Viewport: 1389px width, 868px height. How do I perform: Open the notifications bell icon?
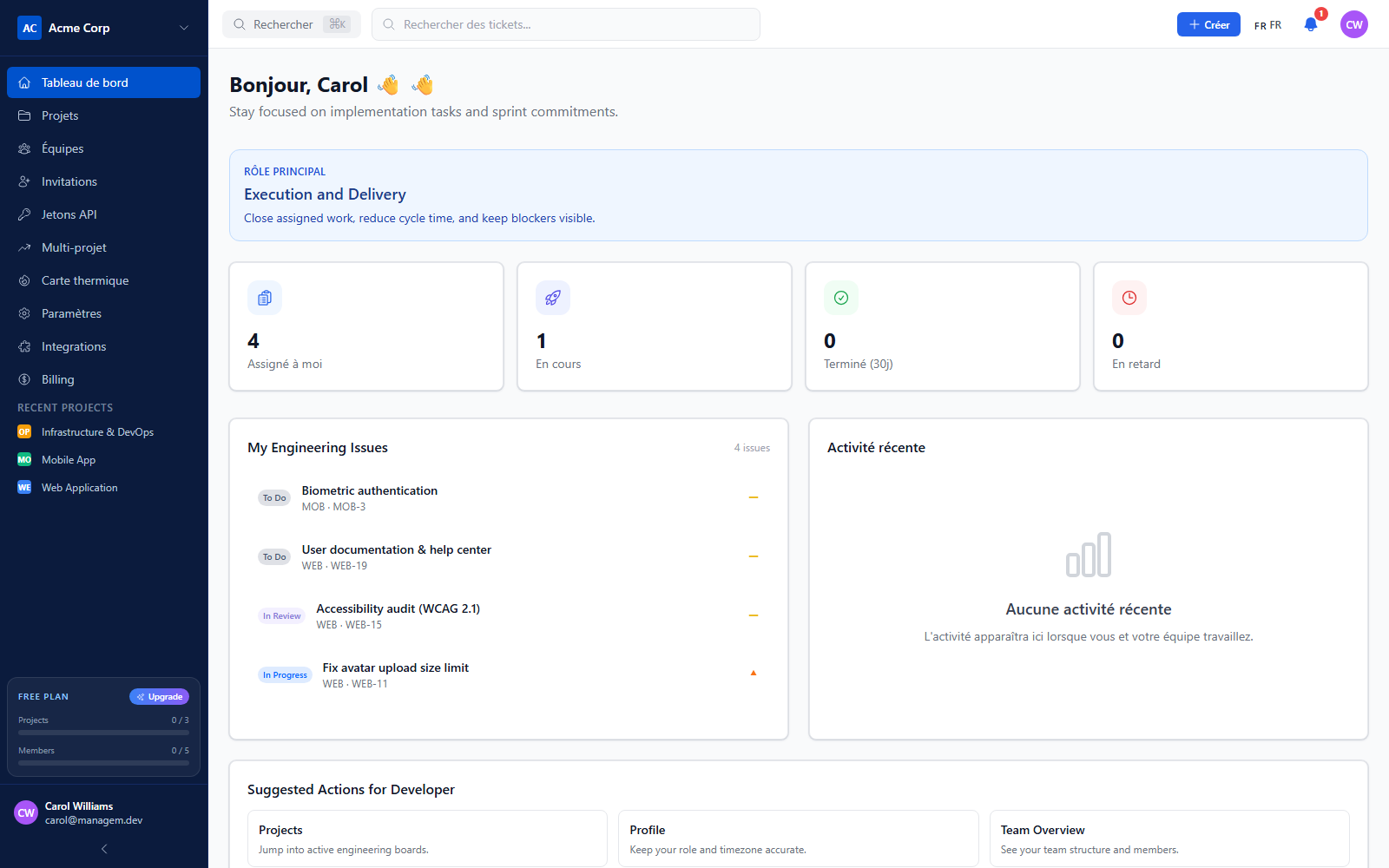1311,24
